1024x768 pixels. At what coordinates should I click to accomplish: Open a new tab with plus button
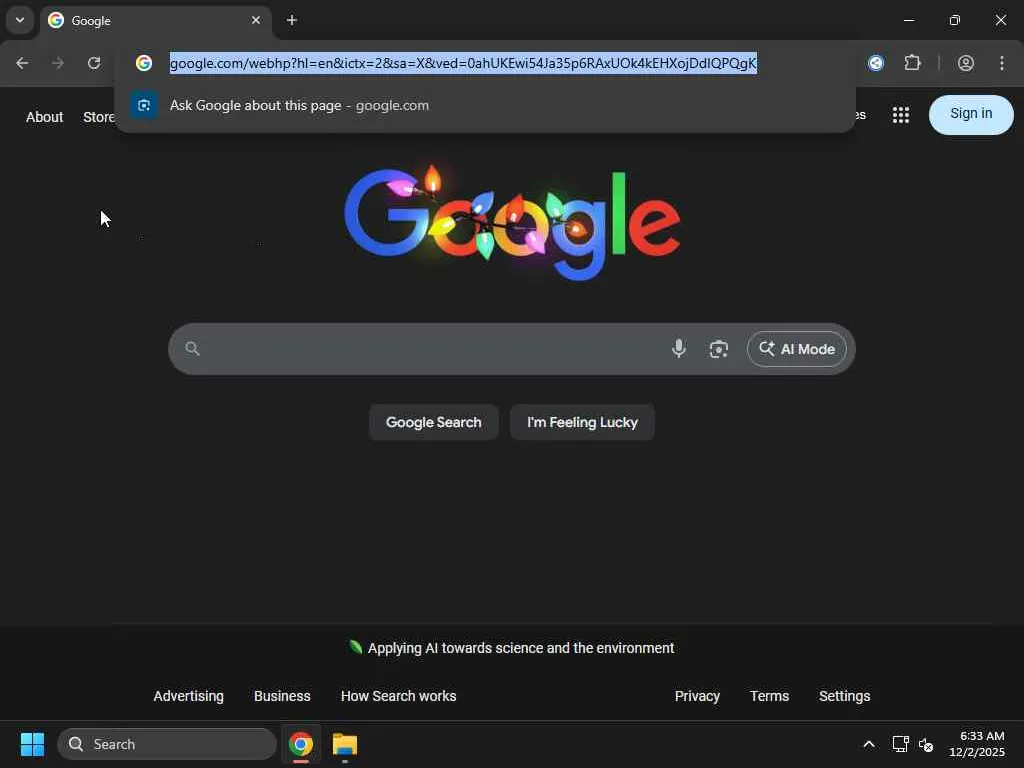click(x=292, y=20)
